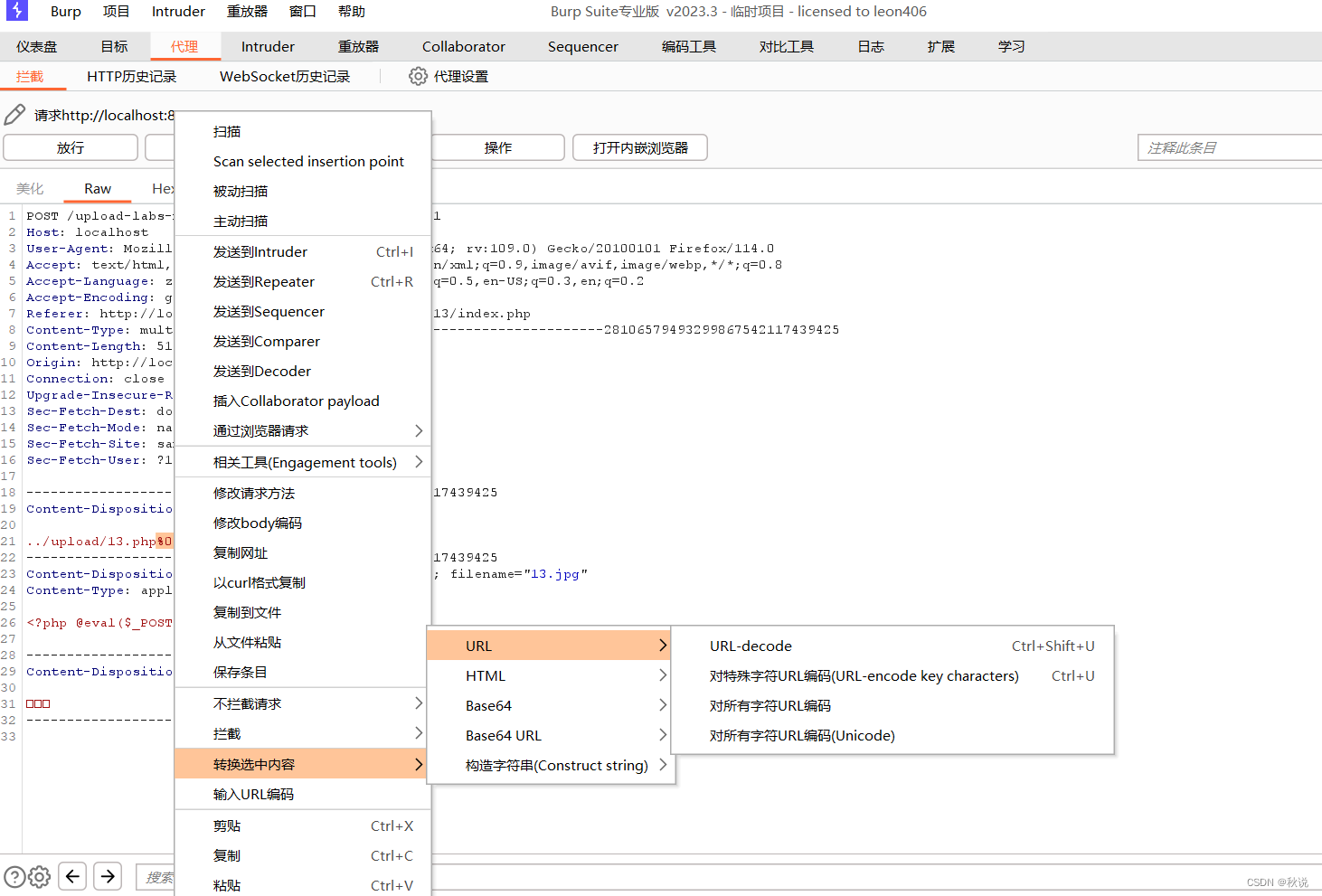
Task: Go to previous search match arrow
Action: pos(72,876)
